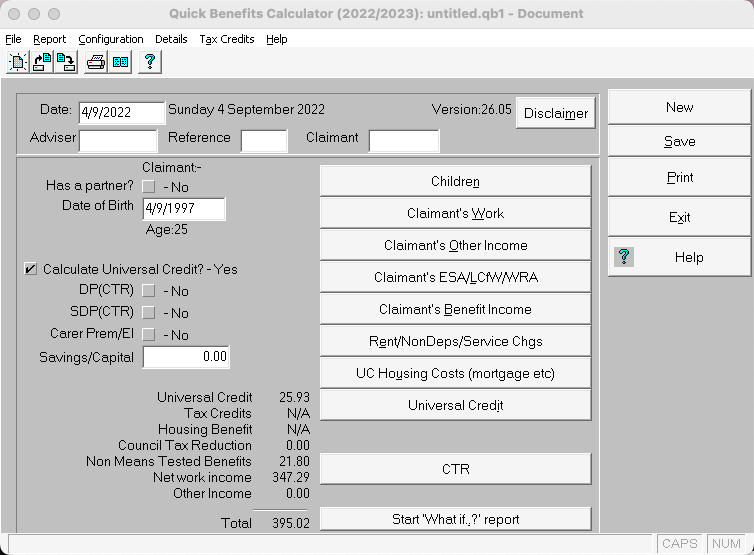This screenshot has height=555, width=754.
Task: Click the Other Income value 0.00
Action: point(298,493)
